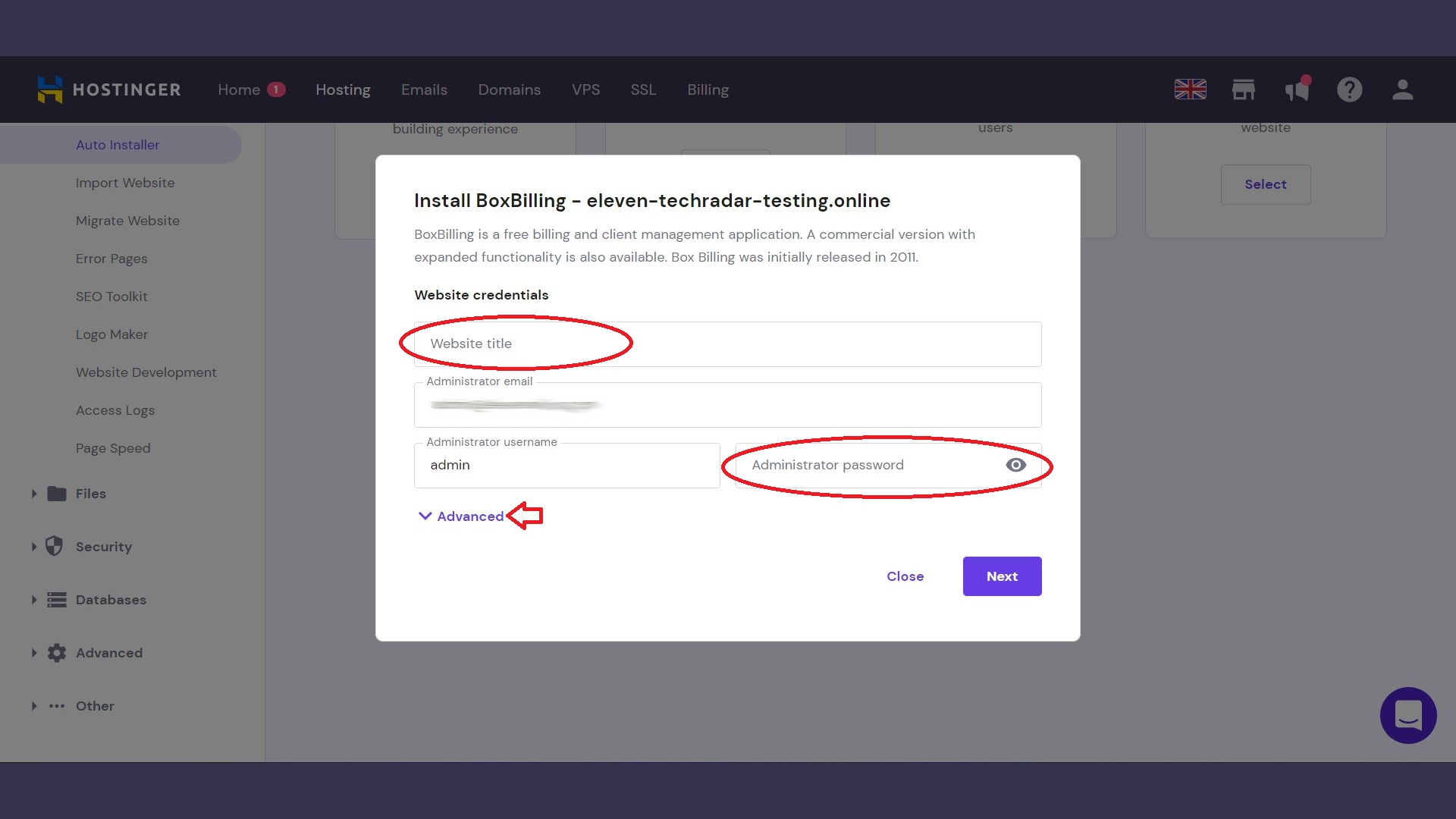This screenshot has width=1456, height=819.
Task: Expand Advanced options in install dialog
Action: [461, 516]
